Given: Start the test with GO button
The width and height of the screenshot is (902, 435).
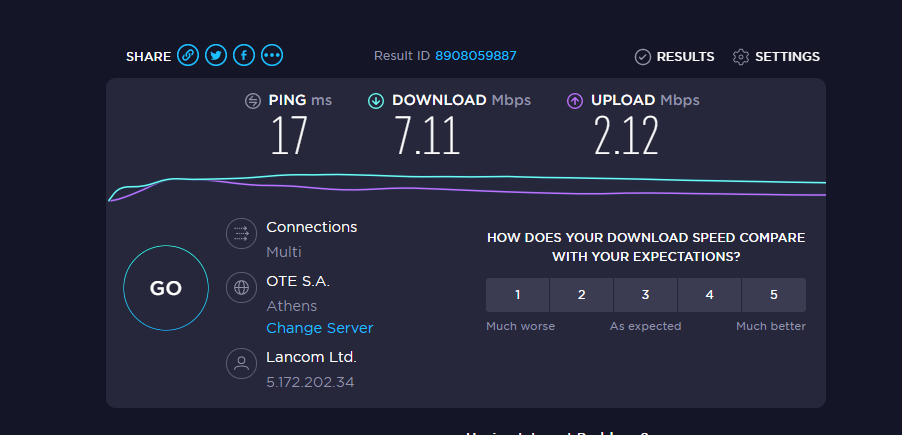Looking at the screenshot, I should pyautogui.click(x=166, y=288).
